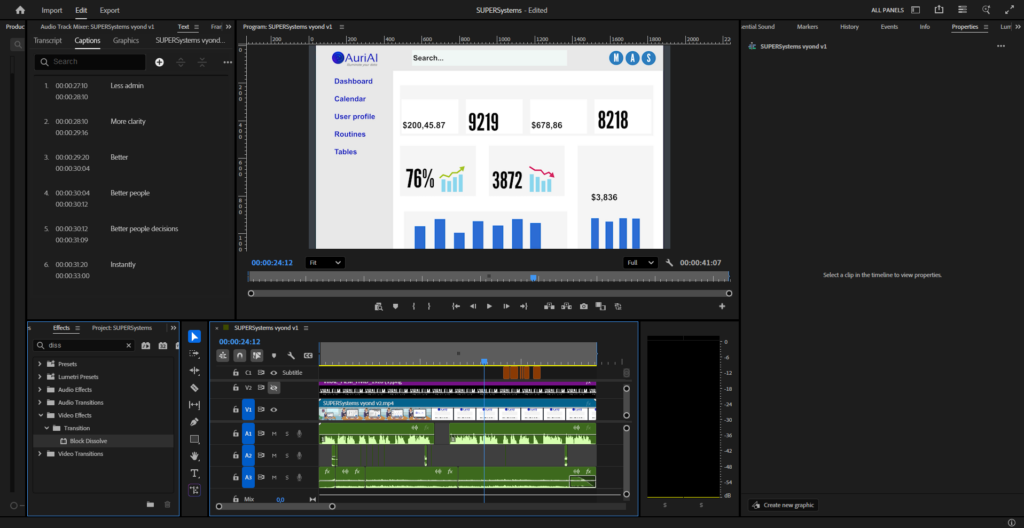Image resolution: width=1024 pixels, height=528 pixels.
Task: Expand the Video Transitions folder
Action: 40,454
